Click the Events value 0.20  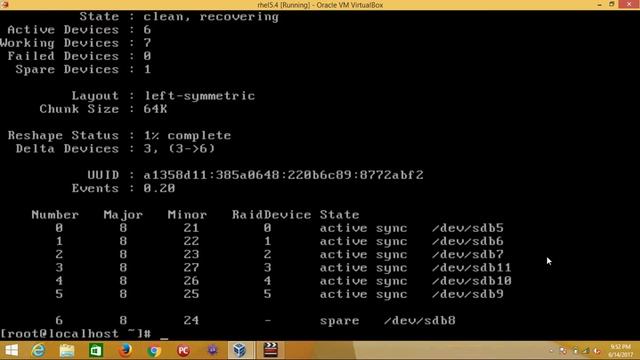click(x=159, y=188)
